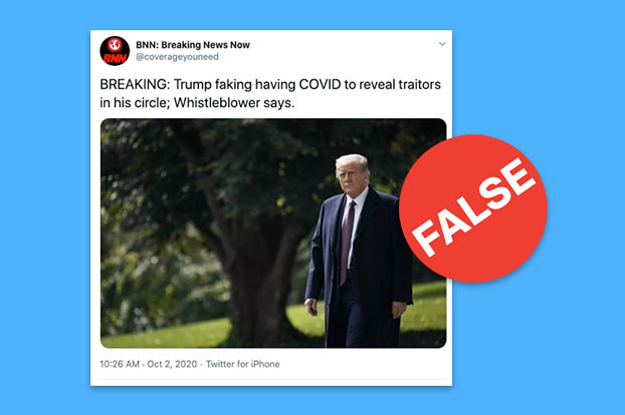This screenshot has height=415, width=625.
Task: Click the 10:26 AM timestamp
Action: pyautogui.click(x=120, y=364)
